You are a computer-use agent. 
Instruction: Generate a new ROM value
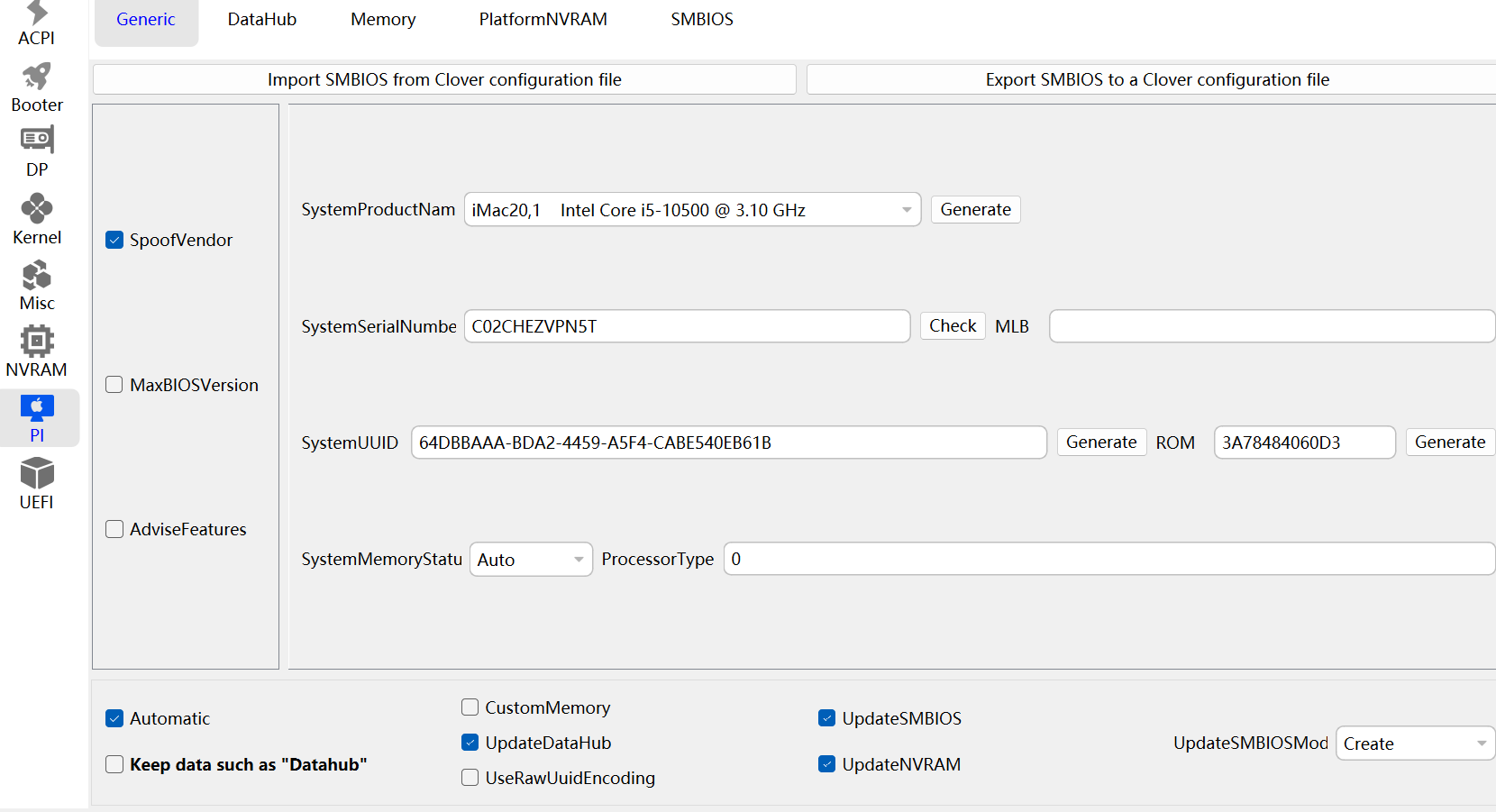pos(1450,442)
